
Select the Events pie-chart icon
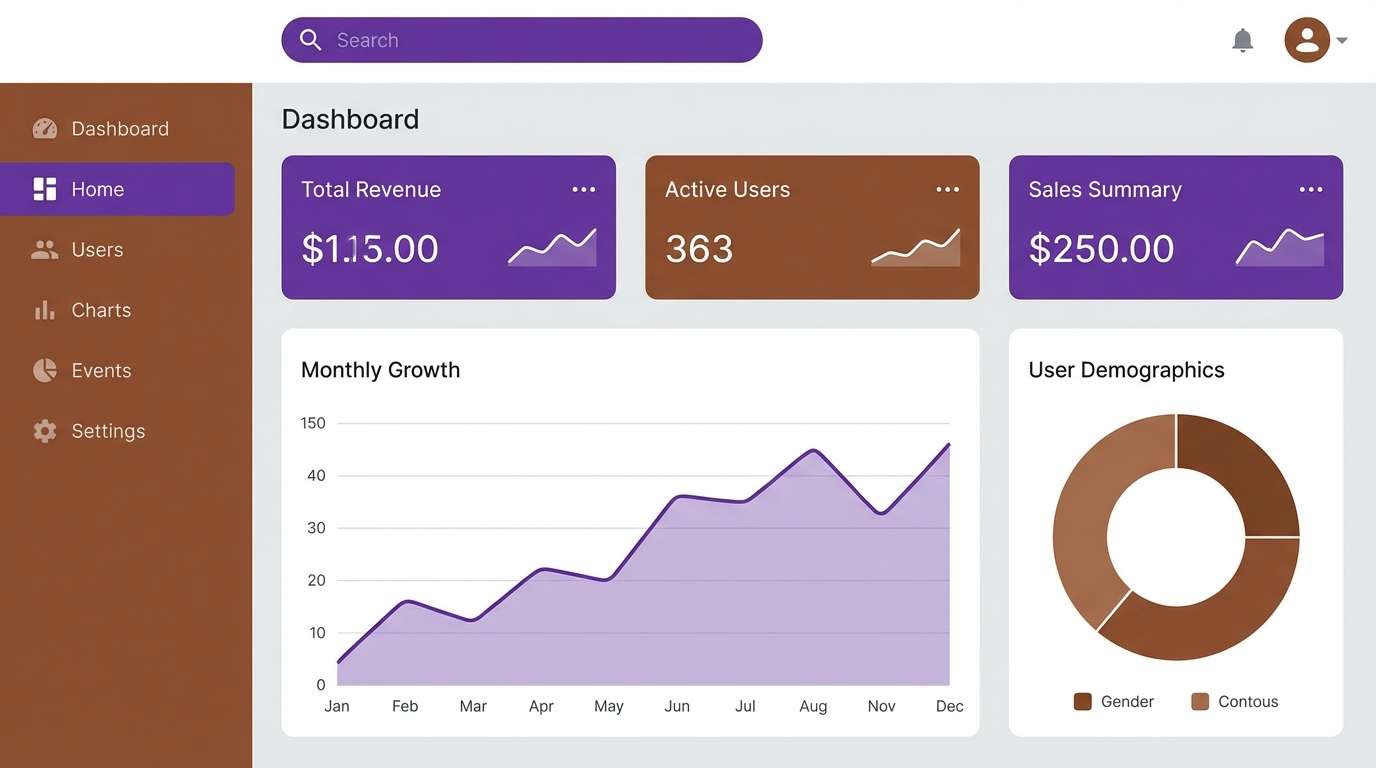[45, 370]
